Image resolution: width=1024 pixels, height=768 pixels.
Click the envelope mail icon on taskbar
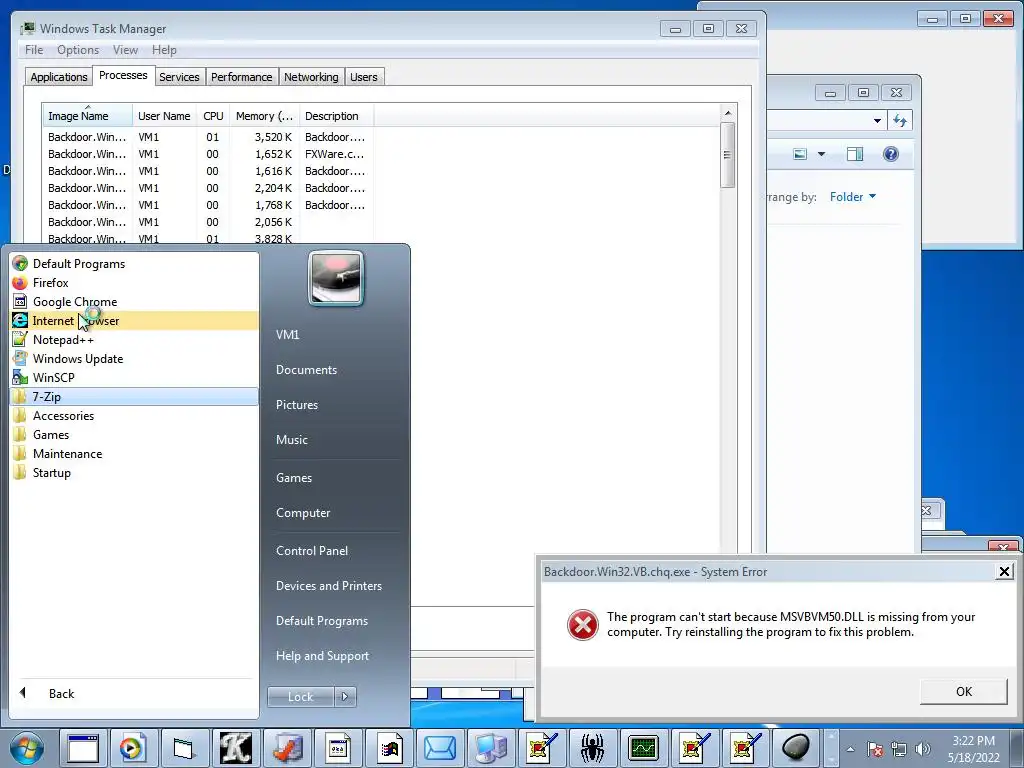[x=440, y=748]
